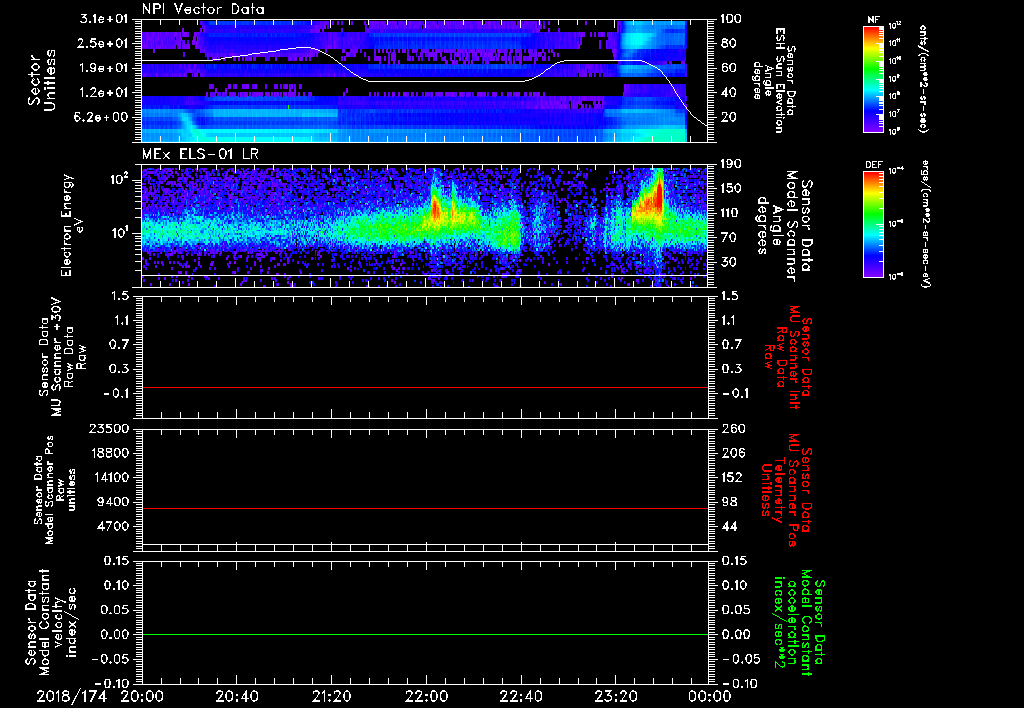Viewport: 1024px width, 708px height.
Task: Click the red electron burst near 22:00
Action: 436,208
